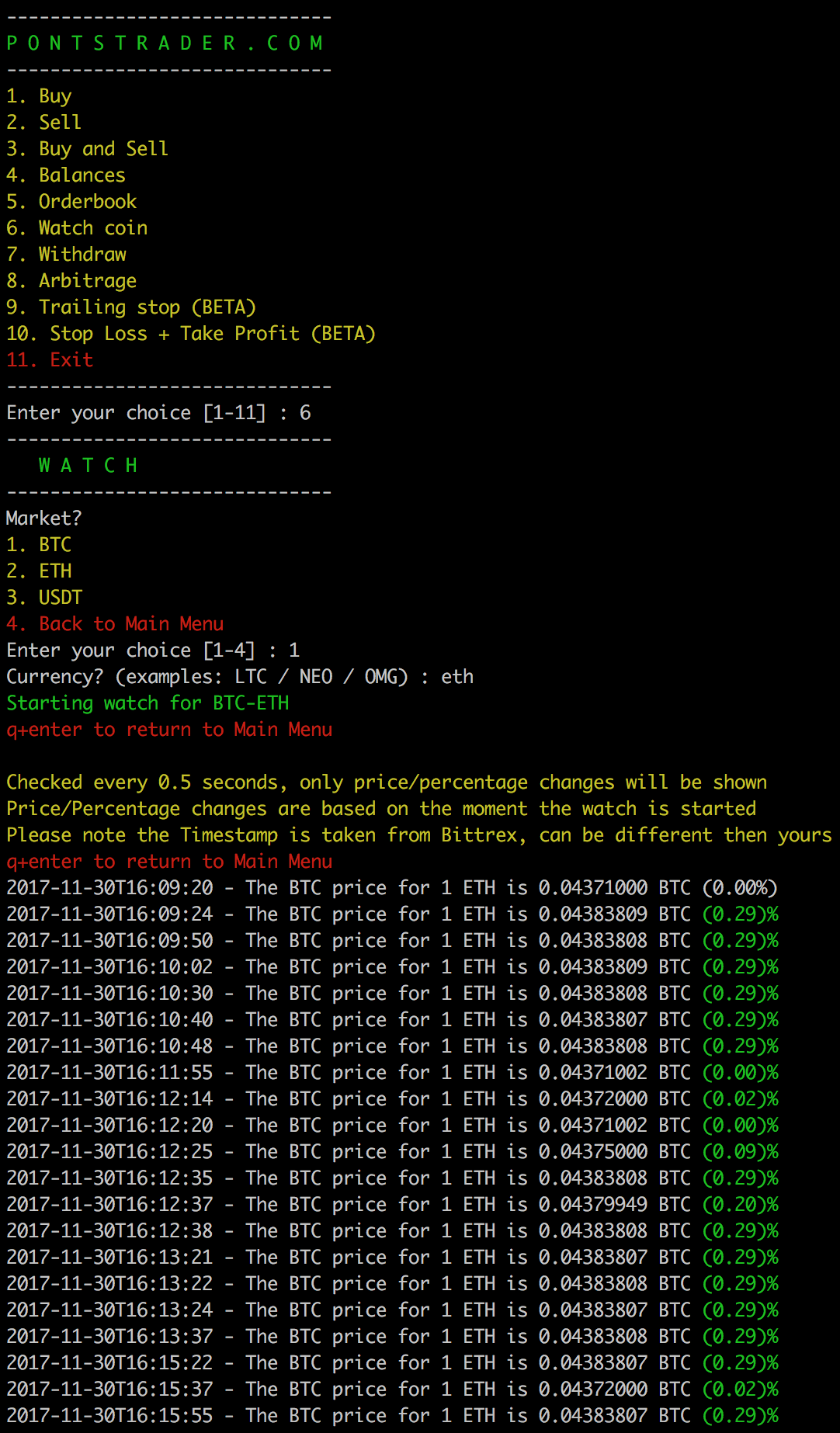Screen dimensions: 840x1433
Task: Click the 16:12:20 price log row
Action: click(x=392, y=1126)
